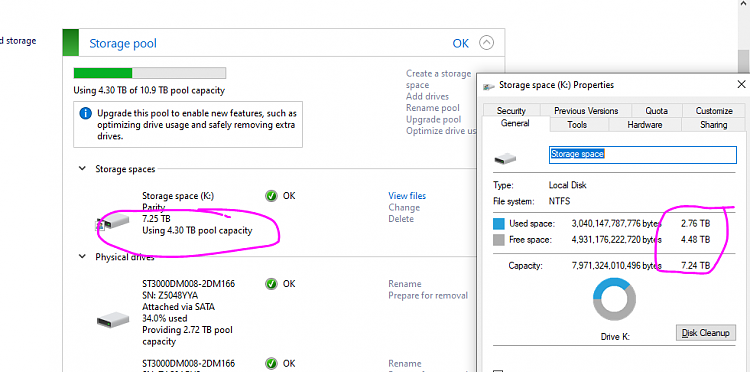The height and width of the screenshot is (372, 750).
Task: Open the Security tab in Properties
Action: click(511, 110)
